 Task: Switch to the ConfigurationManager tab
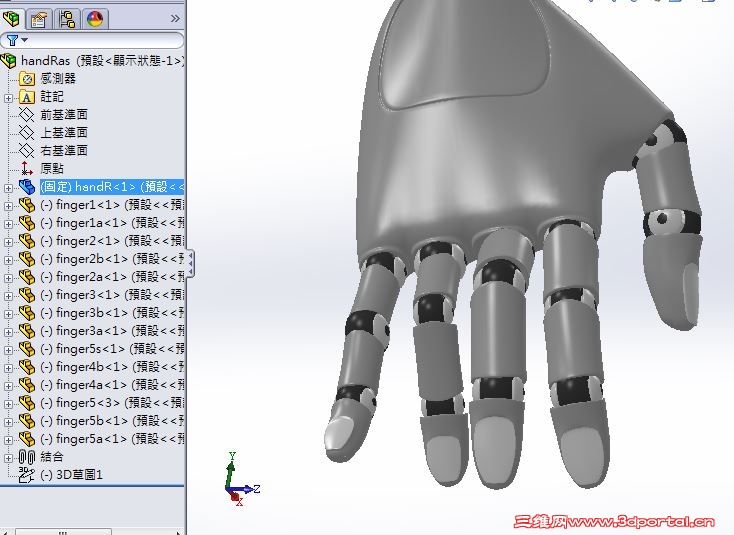point(67,19)
